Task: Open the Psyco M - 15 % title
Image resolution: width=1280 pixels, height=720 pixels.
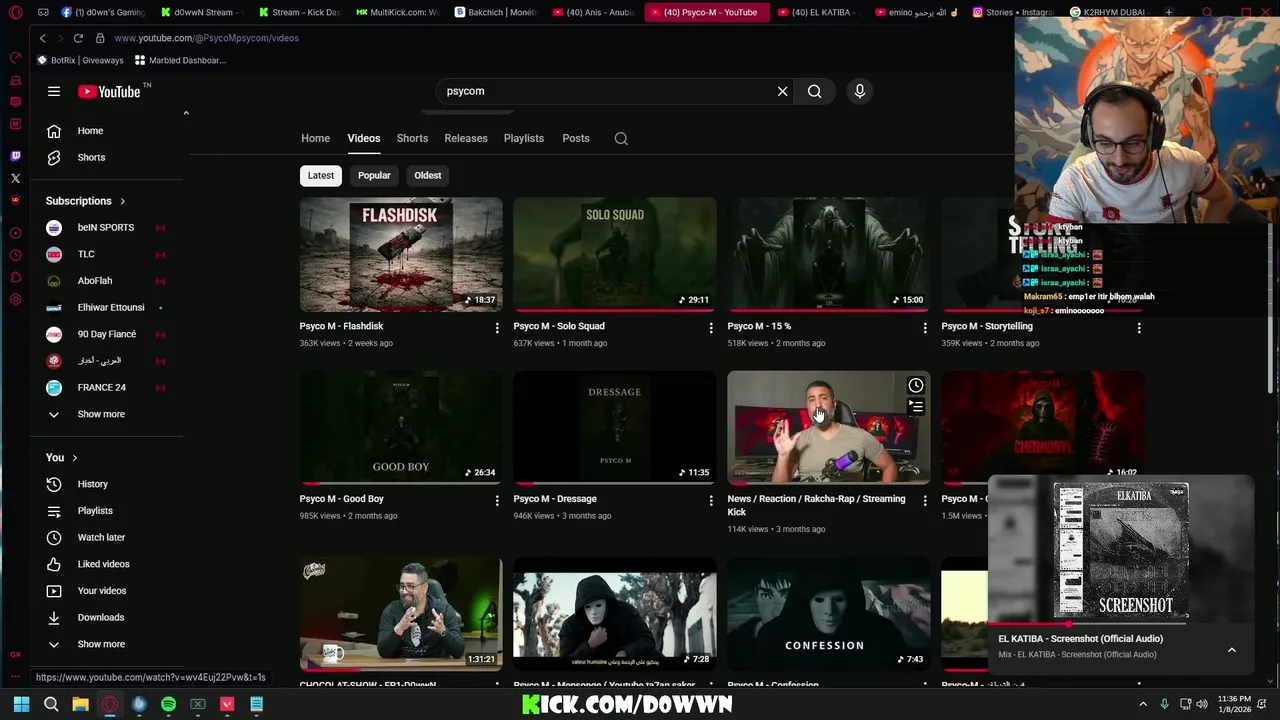Action: pos(759,326)
